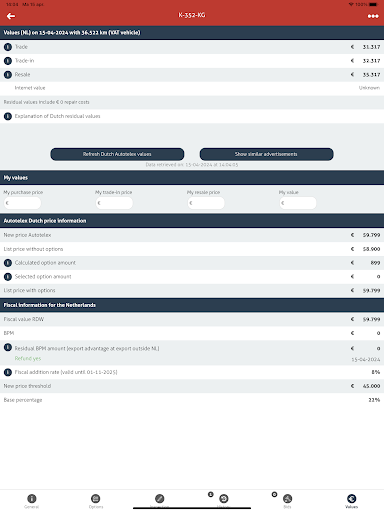Tap the status bar clock
Screen dimensions: 384x512
12,4
